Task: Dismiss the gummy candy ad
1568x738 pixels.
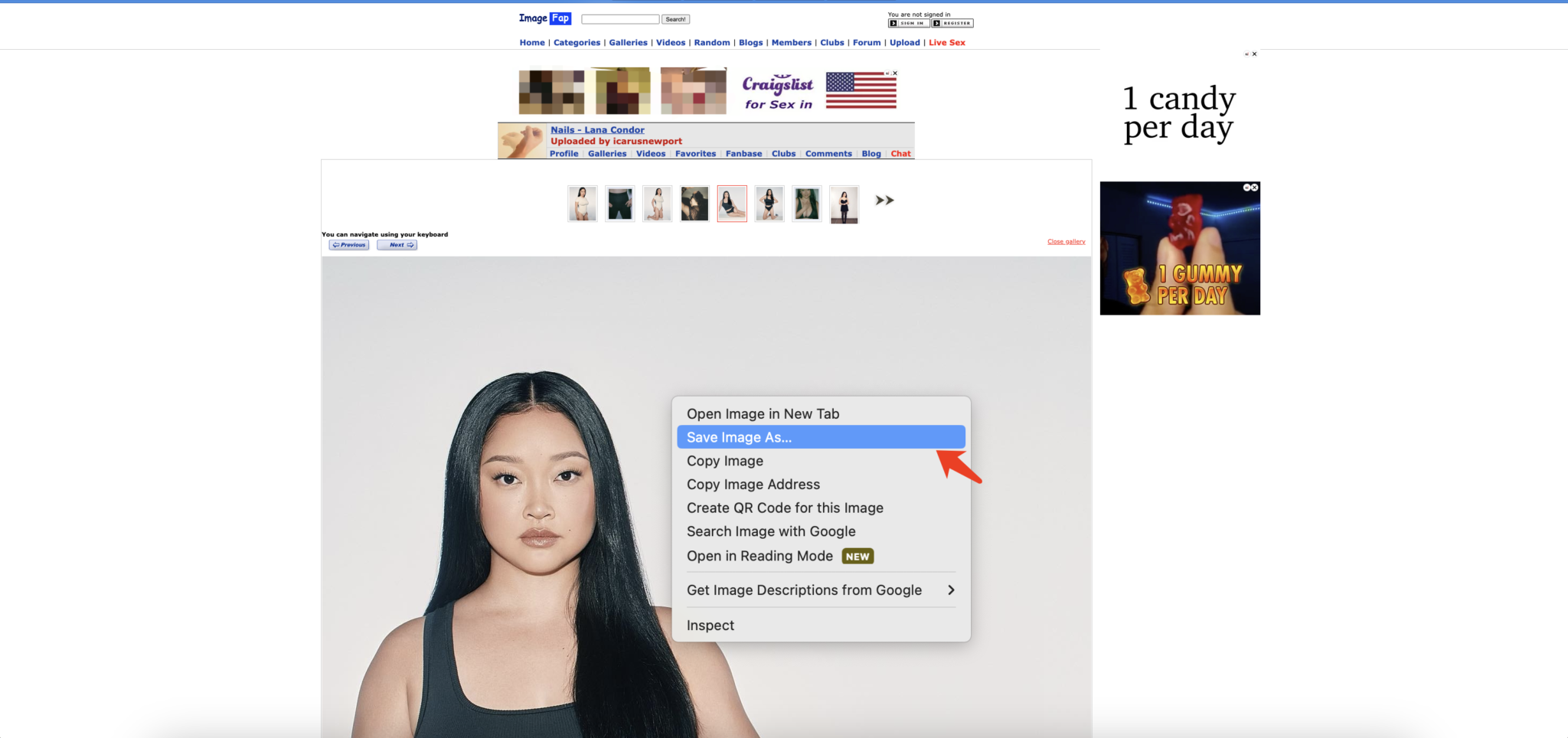Action: pyautogui.click(x=1253, y=187)
